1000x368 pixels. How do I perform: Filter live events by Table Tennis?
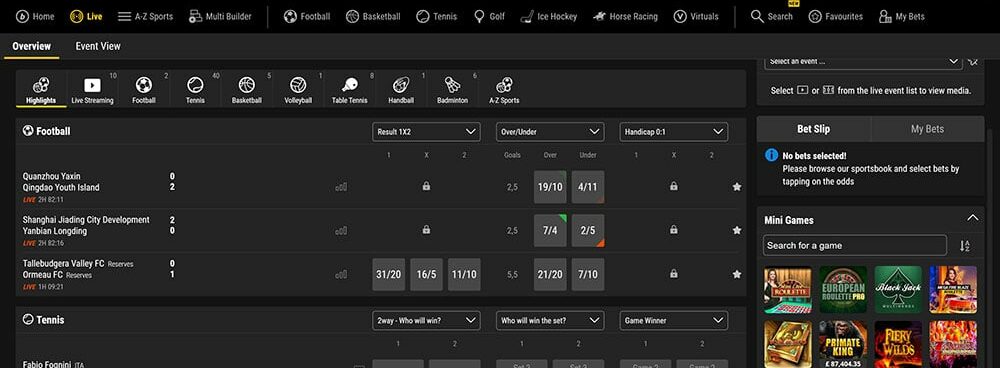pyautogui.click(x=349, y=90)
